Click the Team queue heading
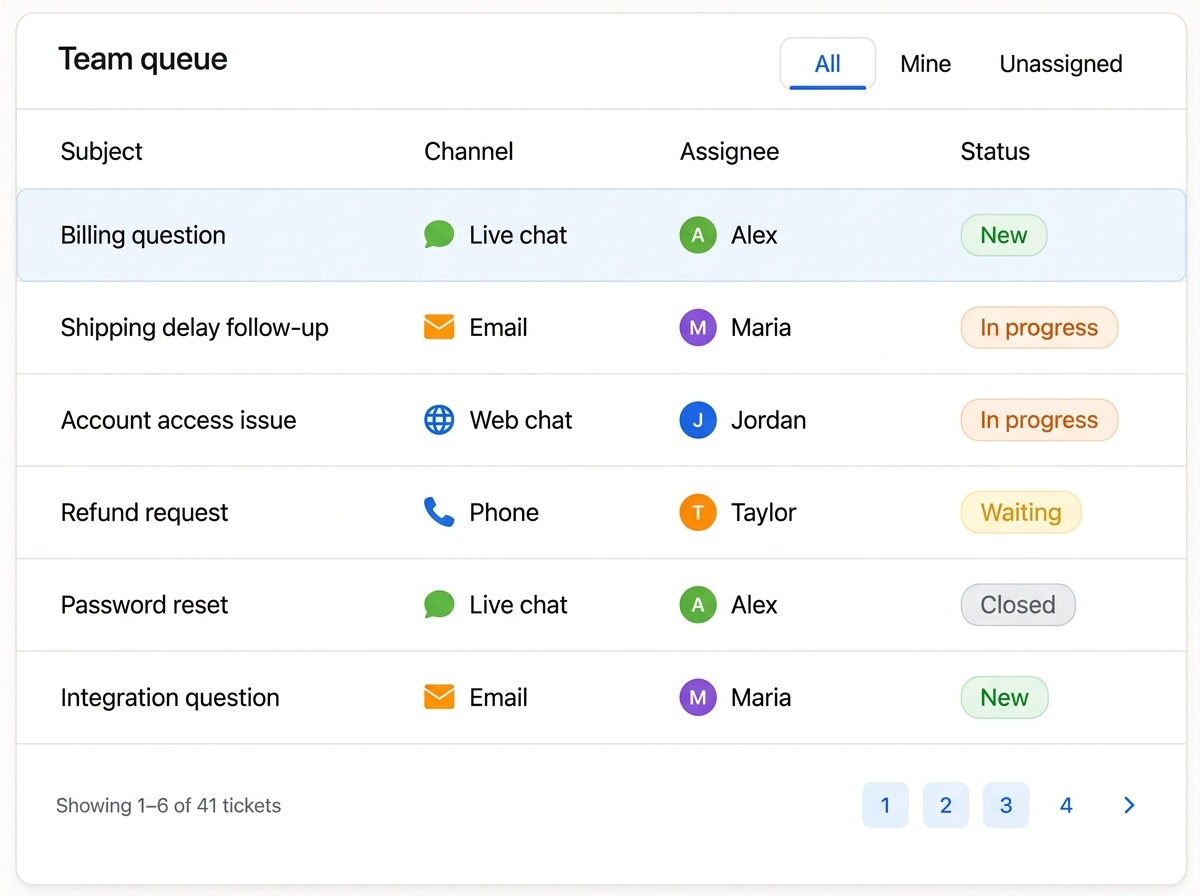1200x896 pixels. 143,59
